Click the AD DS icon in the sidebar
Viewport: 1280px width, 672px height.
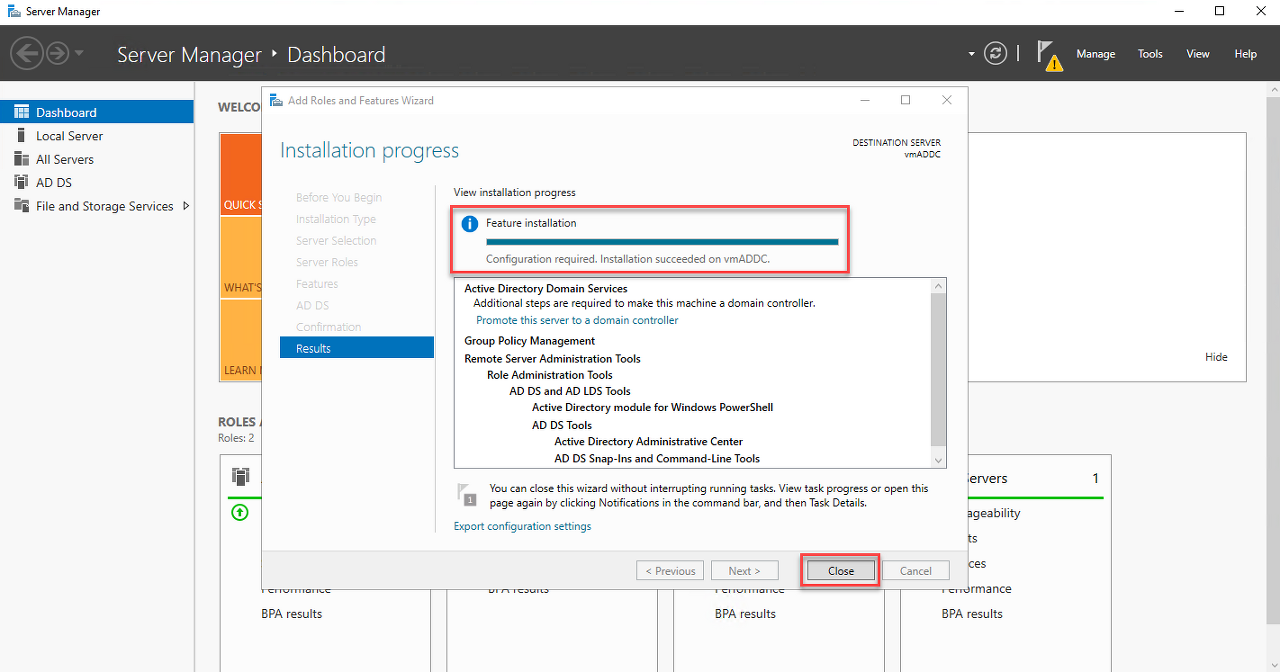pos(21,182)
